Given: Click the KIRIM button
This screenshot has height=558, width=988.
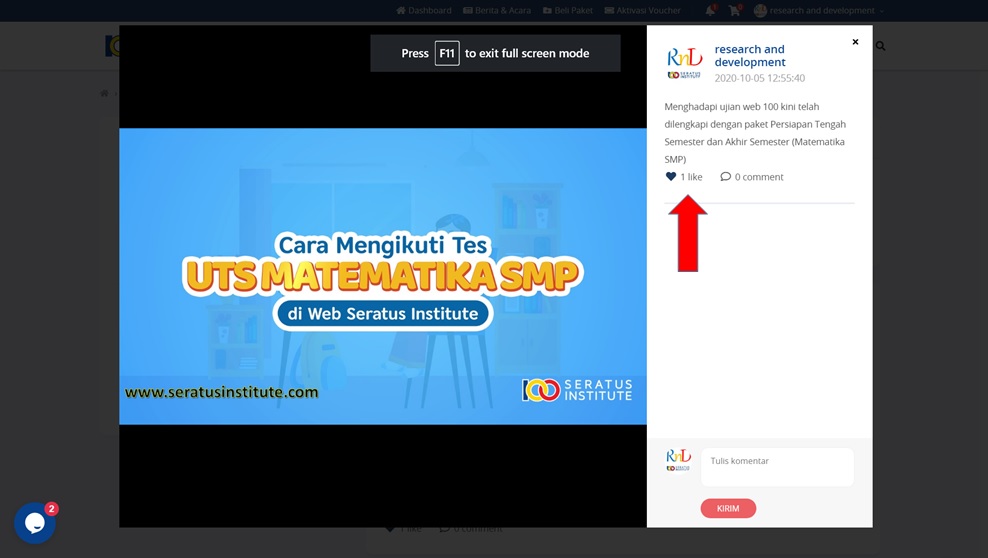Looking at the screenshot, I should click(x=728, y=508).
